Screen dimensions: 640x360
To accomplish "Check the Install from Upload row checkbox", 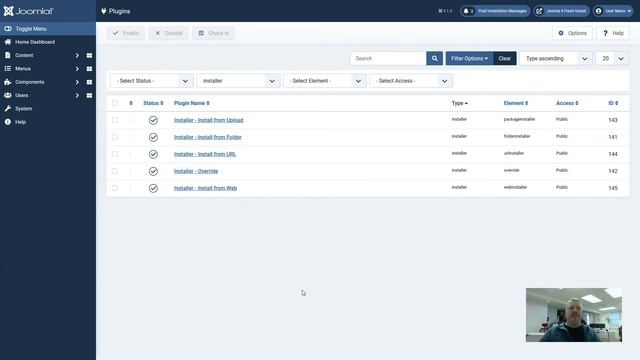I will click(x=115, y=120).
